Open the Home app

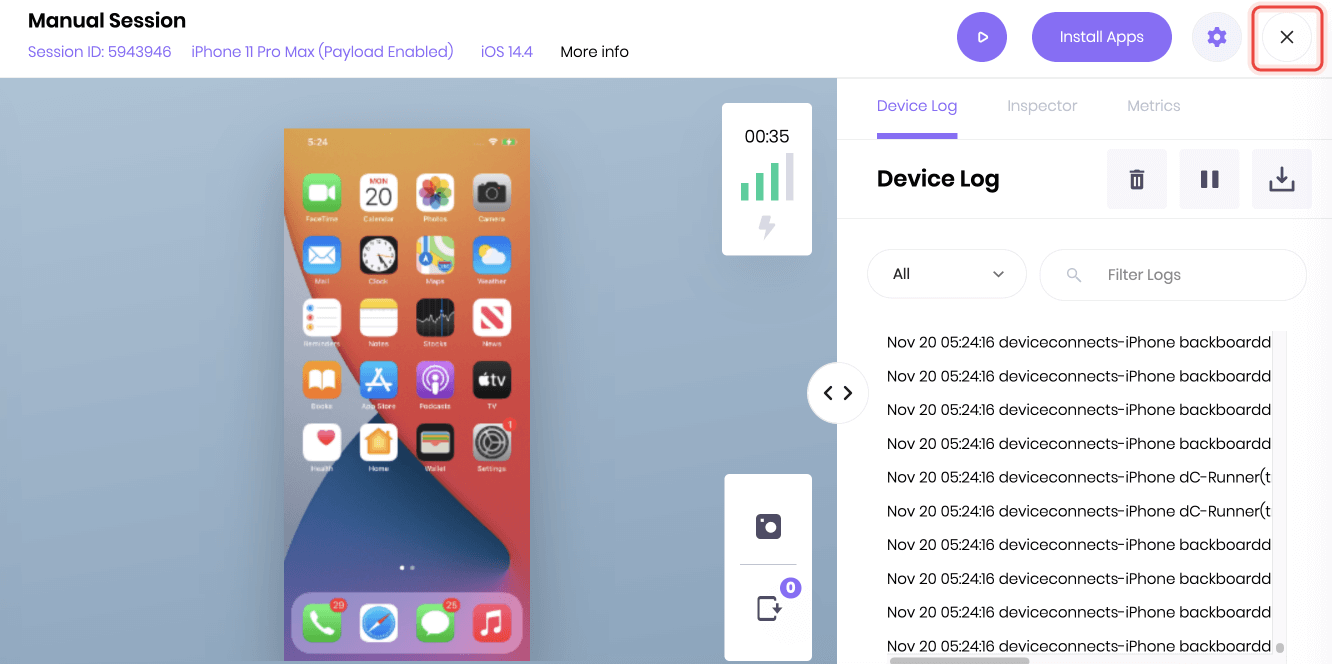click(x=378, y=442)
